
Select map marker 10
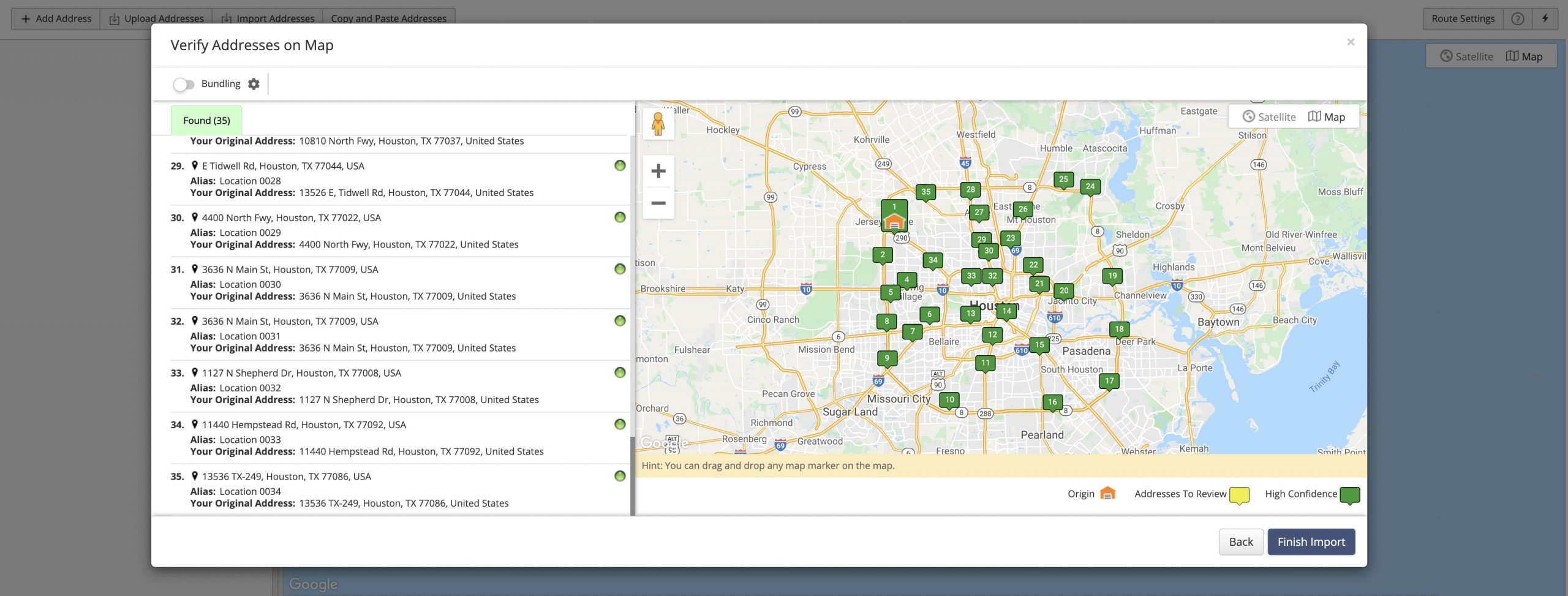pyautogui.click(x=949, y=401)
